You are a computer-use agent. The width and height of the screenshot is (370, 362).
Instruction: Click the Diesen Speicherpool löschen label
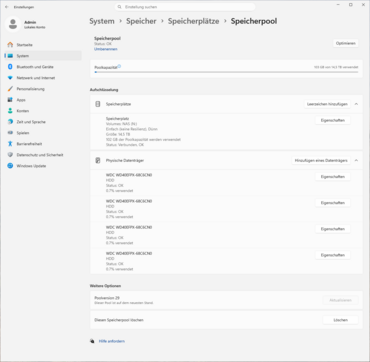(x=119, y=320)
